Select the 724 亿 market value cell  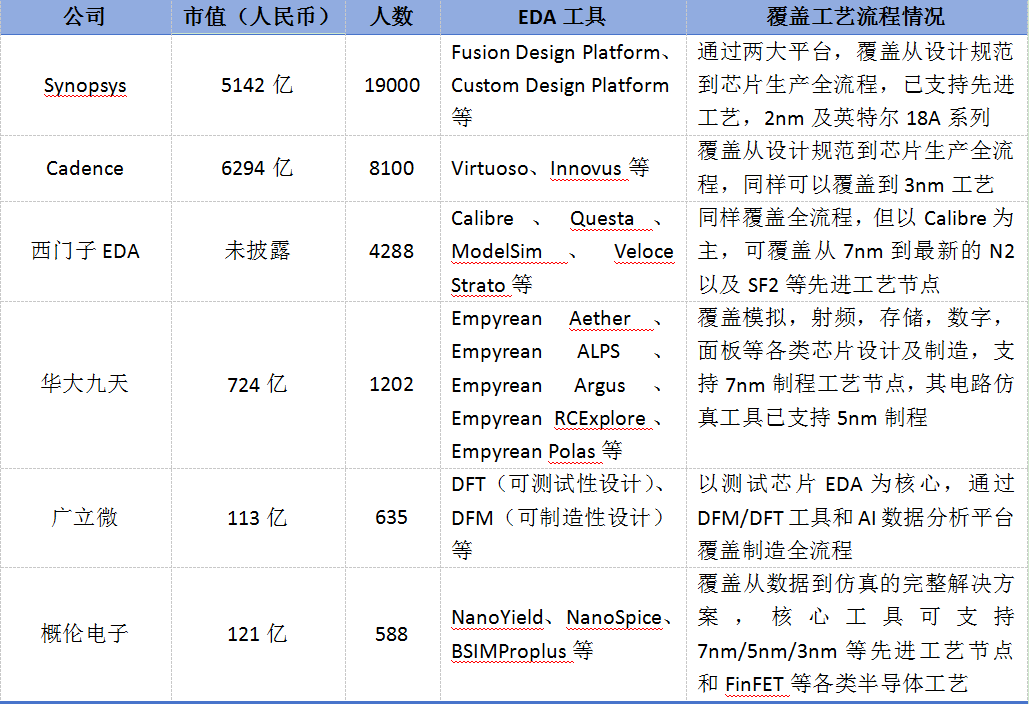click(258, 384)
